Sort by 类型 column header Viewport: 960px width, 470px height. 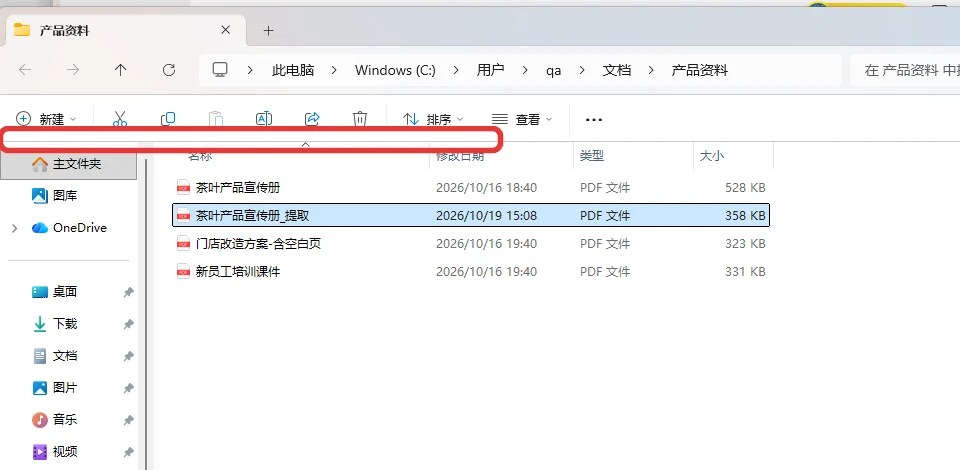pyautogui.click(x=592, y=156)
